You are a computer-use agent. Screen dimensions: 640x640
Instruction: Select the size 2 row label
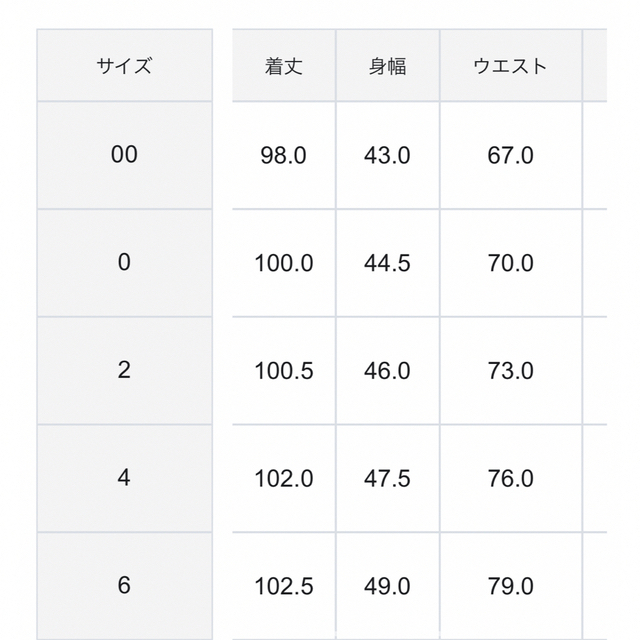pyautogui.click(x=124, y=370)
